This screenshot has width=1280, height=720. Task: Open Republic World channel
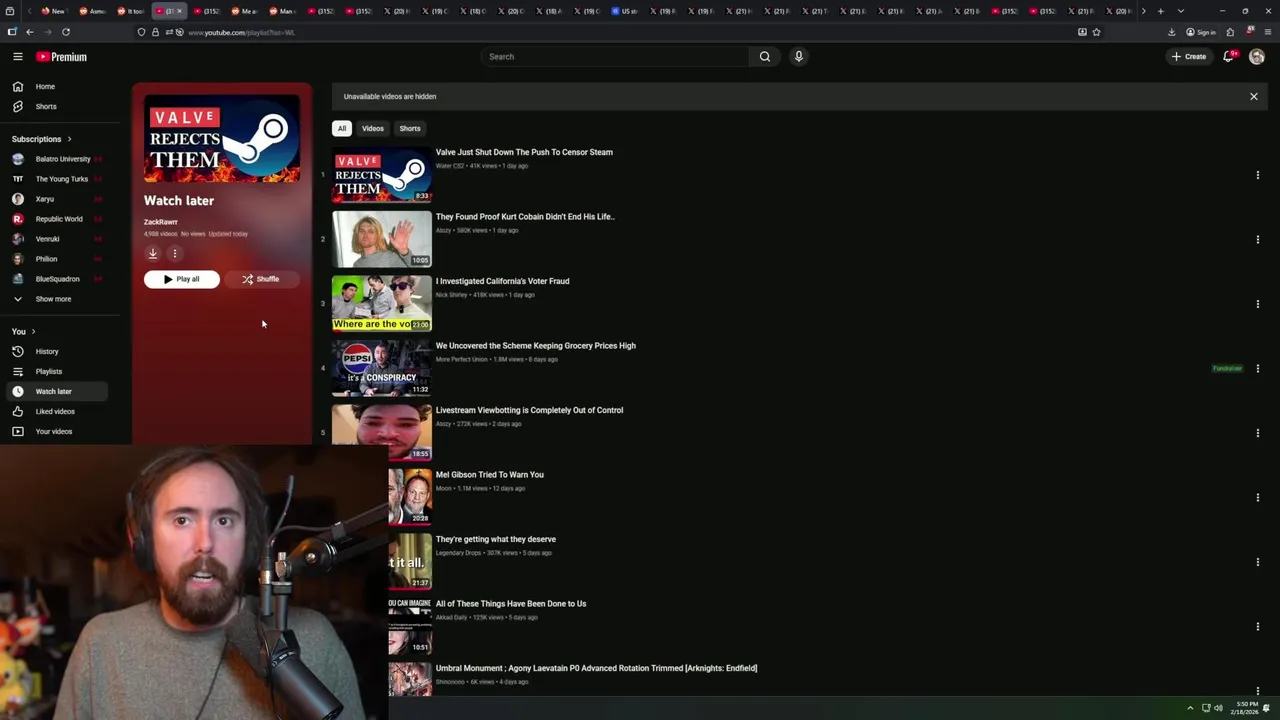(x=60, y=219)
